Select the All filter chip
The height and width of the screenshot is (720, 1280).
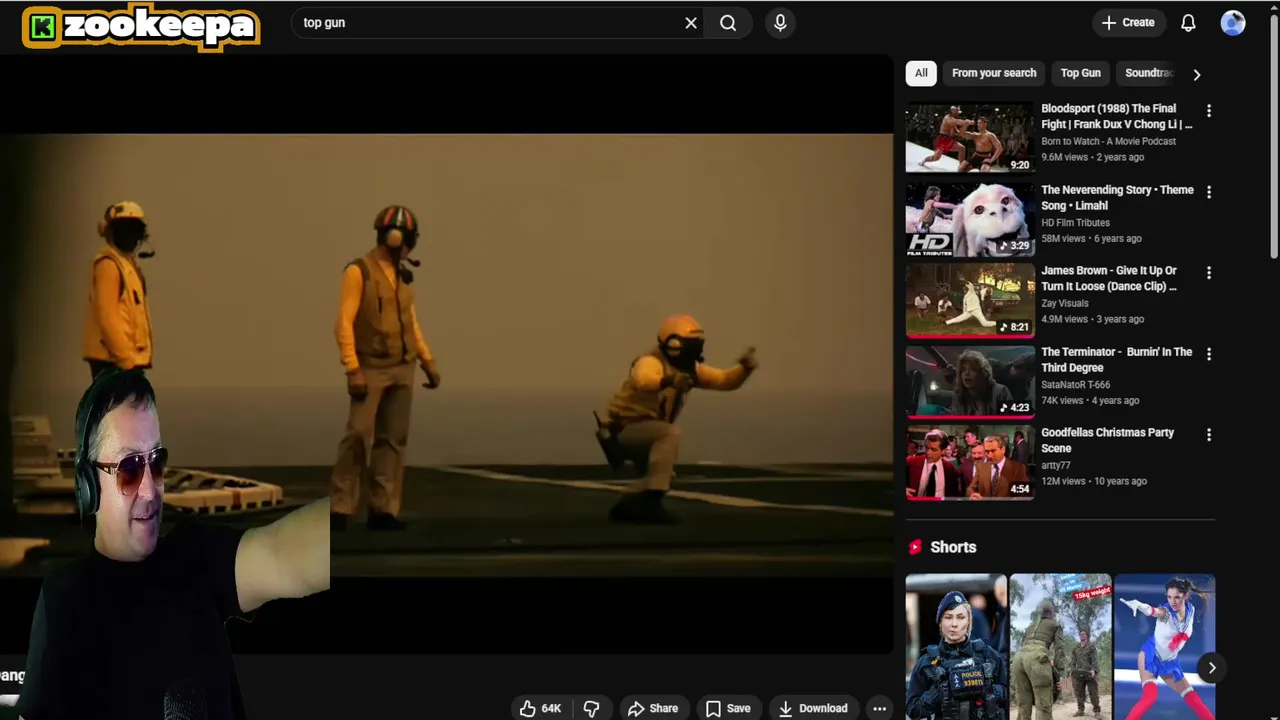pos(921,73)
